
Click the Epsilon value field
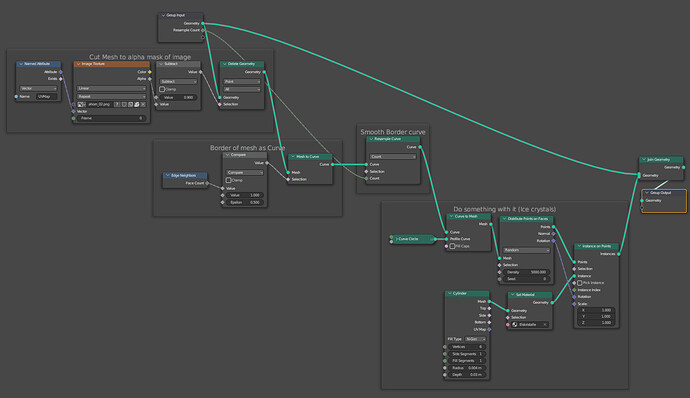245,203
